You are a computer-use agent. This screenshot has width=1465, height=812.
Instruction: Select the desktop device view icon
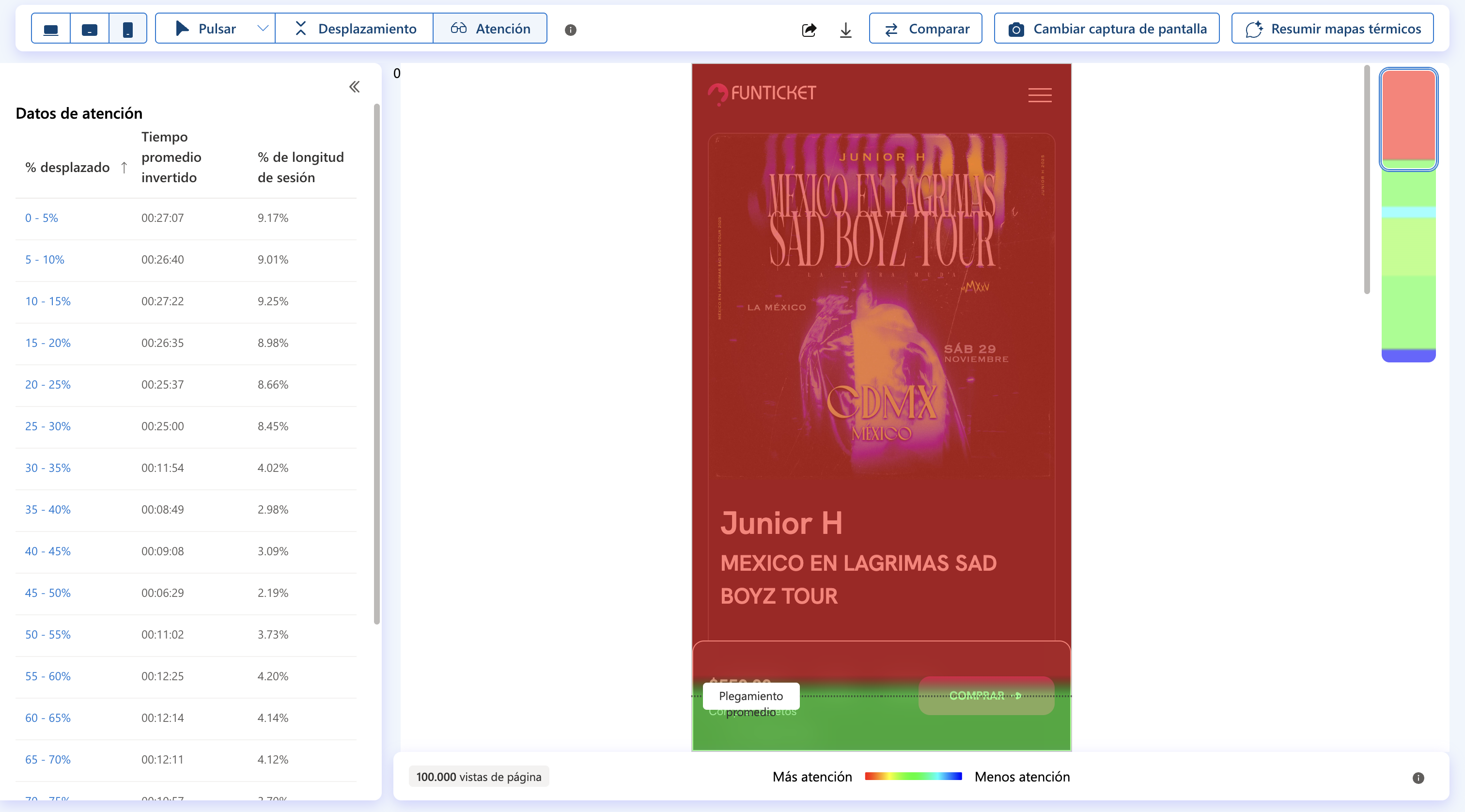click(x=50, y=29)
